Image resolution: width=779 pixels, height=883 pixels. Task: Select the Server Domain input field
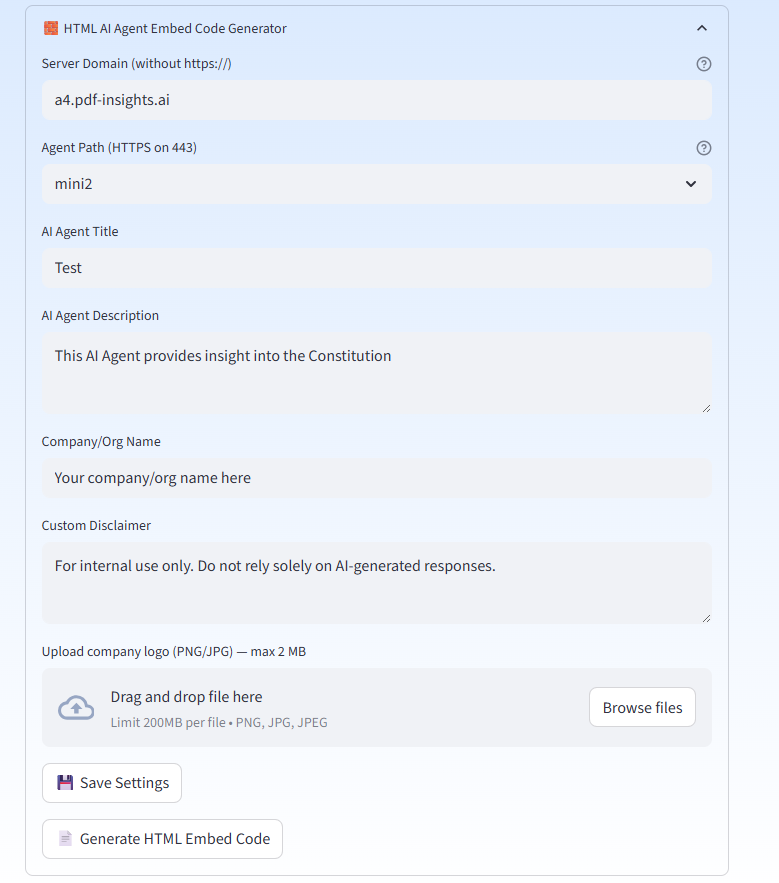[x=376, y=100]
